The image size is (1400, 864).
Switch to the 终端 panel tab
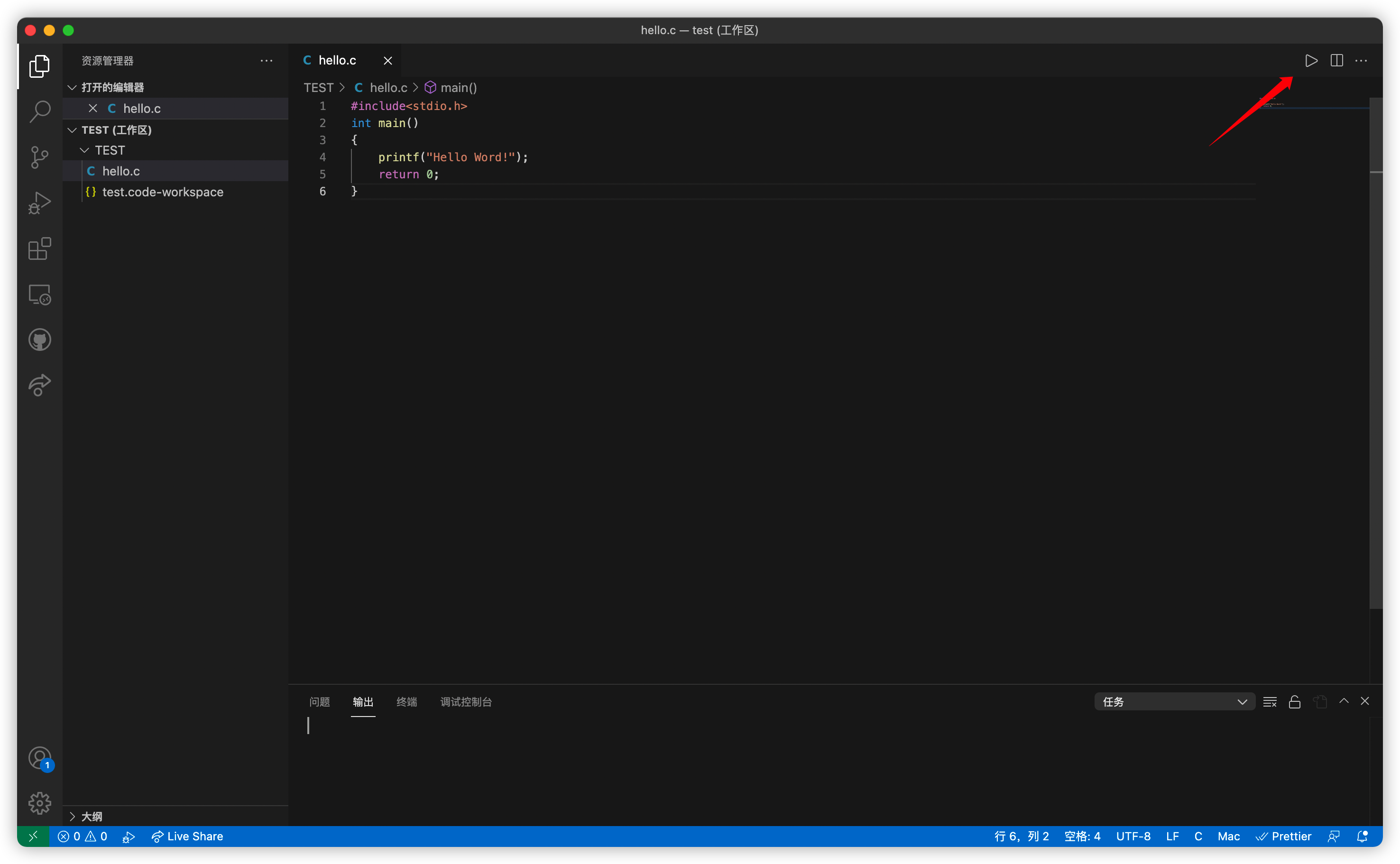(406, 702)
